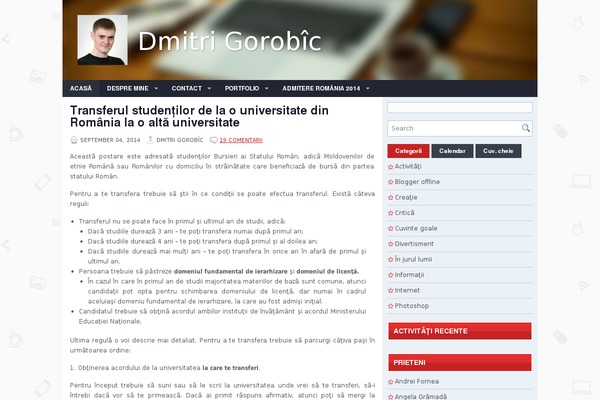Click the search magnifier icon
Image resolution: width=600 pixels, height=400 pixels.
coord(526,128)
